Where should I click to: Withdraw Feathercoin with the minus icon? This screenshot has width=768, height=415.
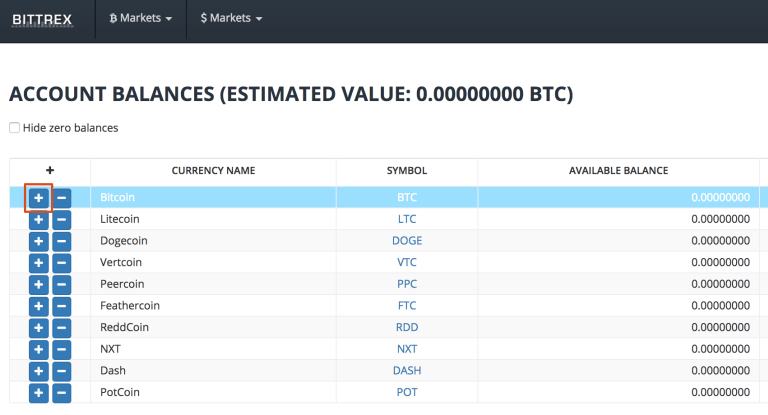(x=62, y=306)
